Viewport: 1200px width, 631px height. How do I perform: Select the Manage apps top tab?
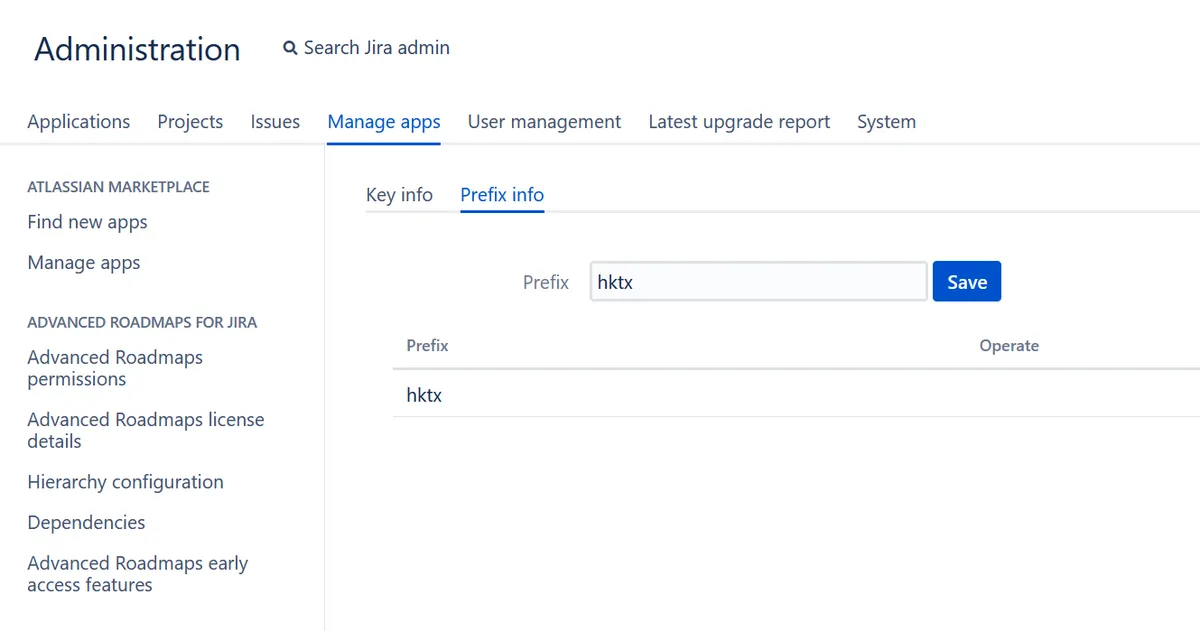click(x=384, y=122)
